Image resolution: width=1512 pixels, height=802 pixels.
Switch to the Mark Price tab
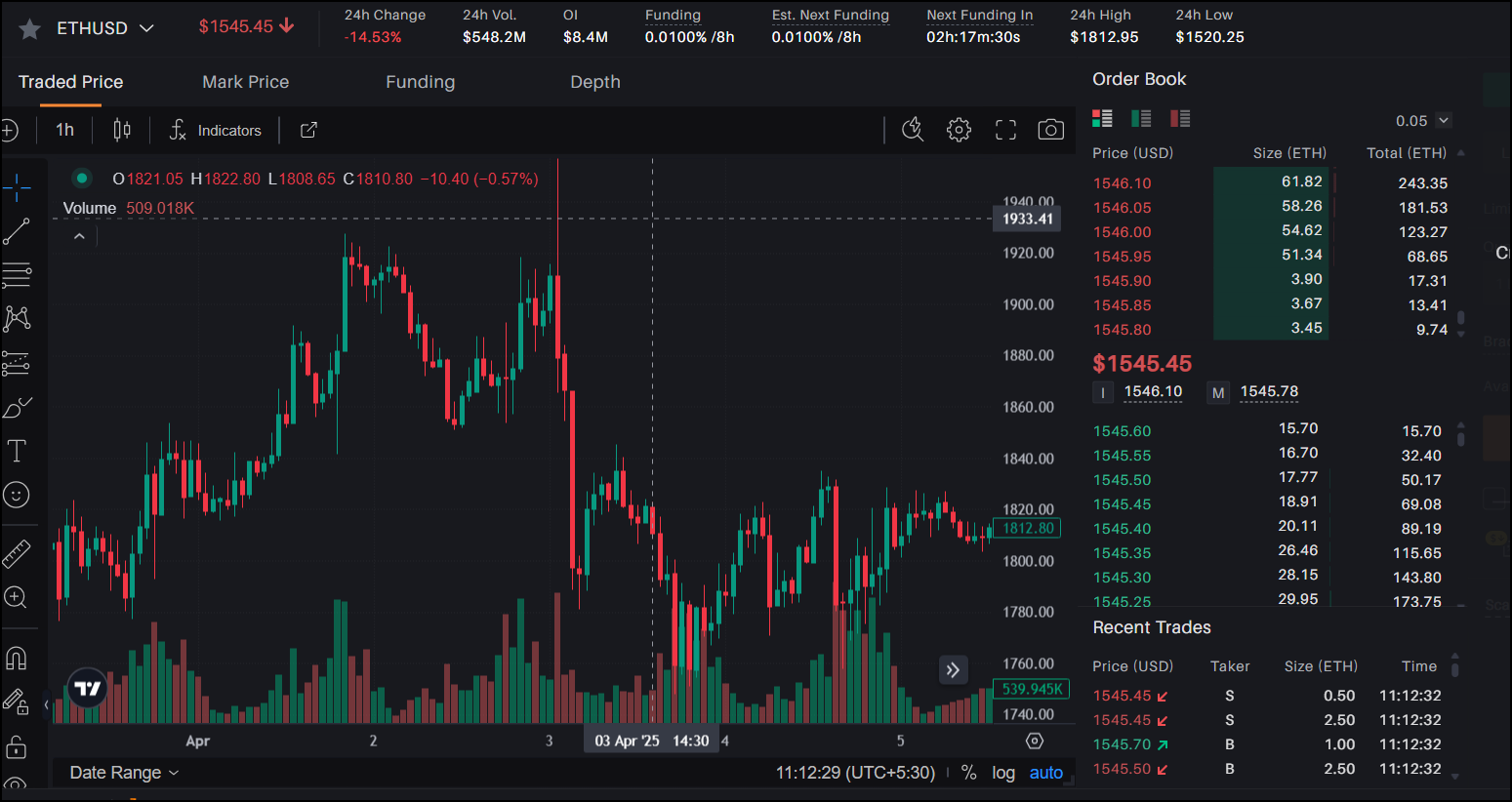[245, 82]
